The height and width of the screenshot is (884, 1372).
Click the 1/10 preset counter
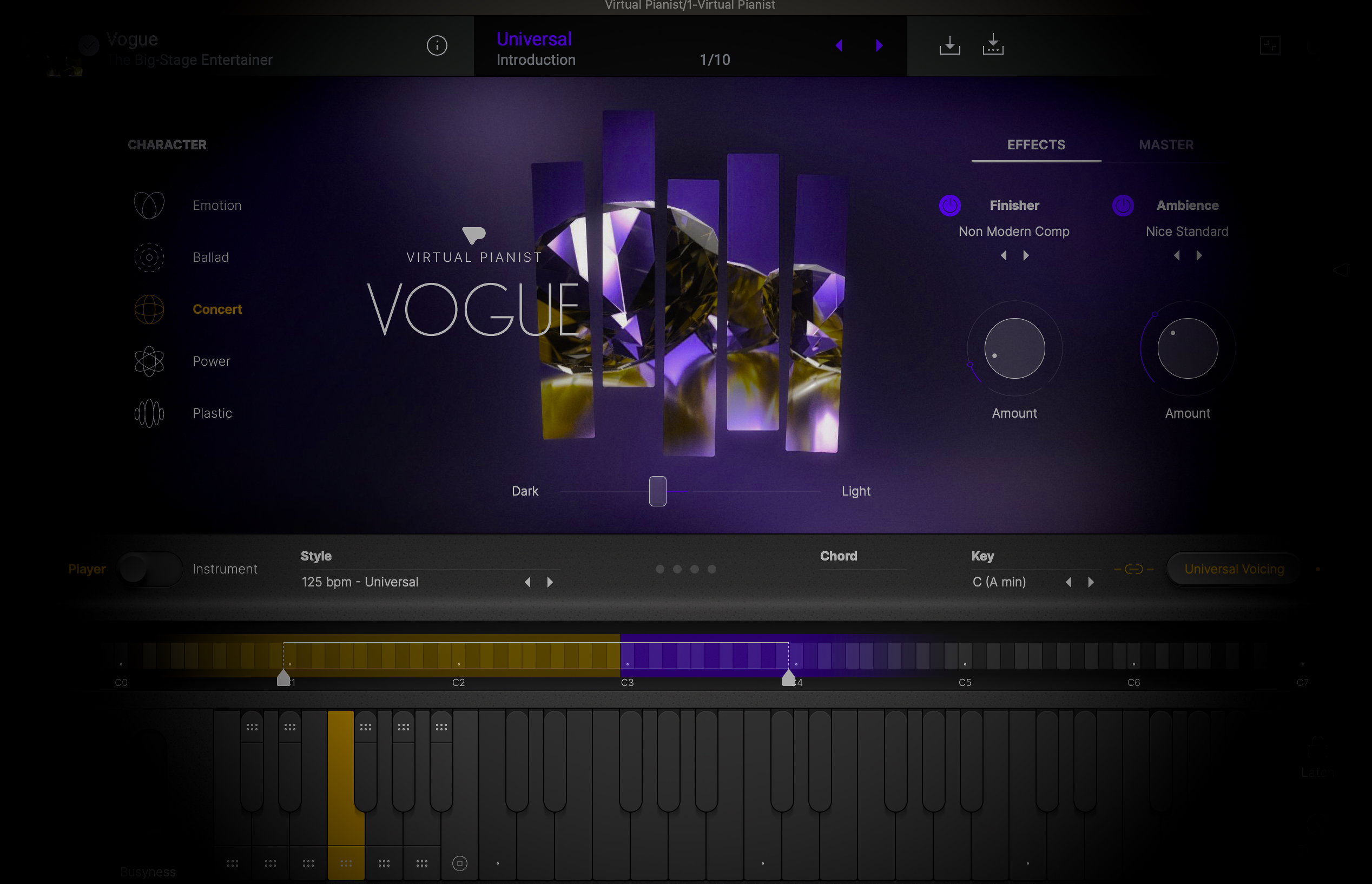715,60
